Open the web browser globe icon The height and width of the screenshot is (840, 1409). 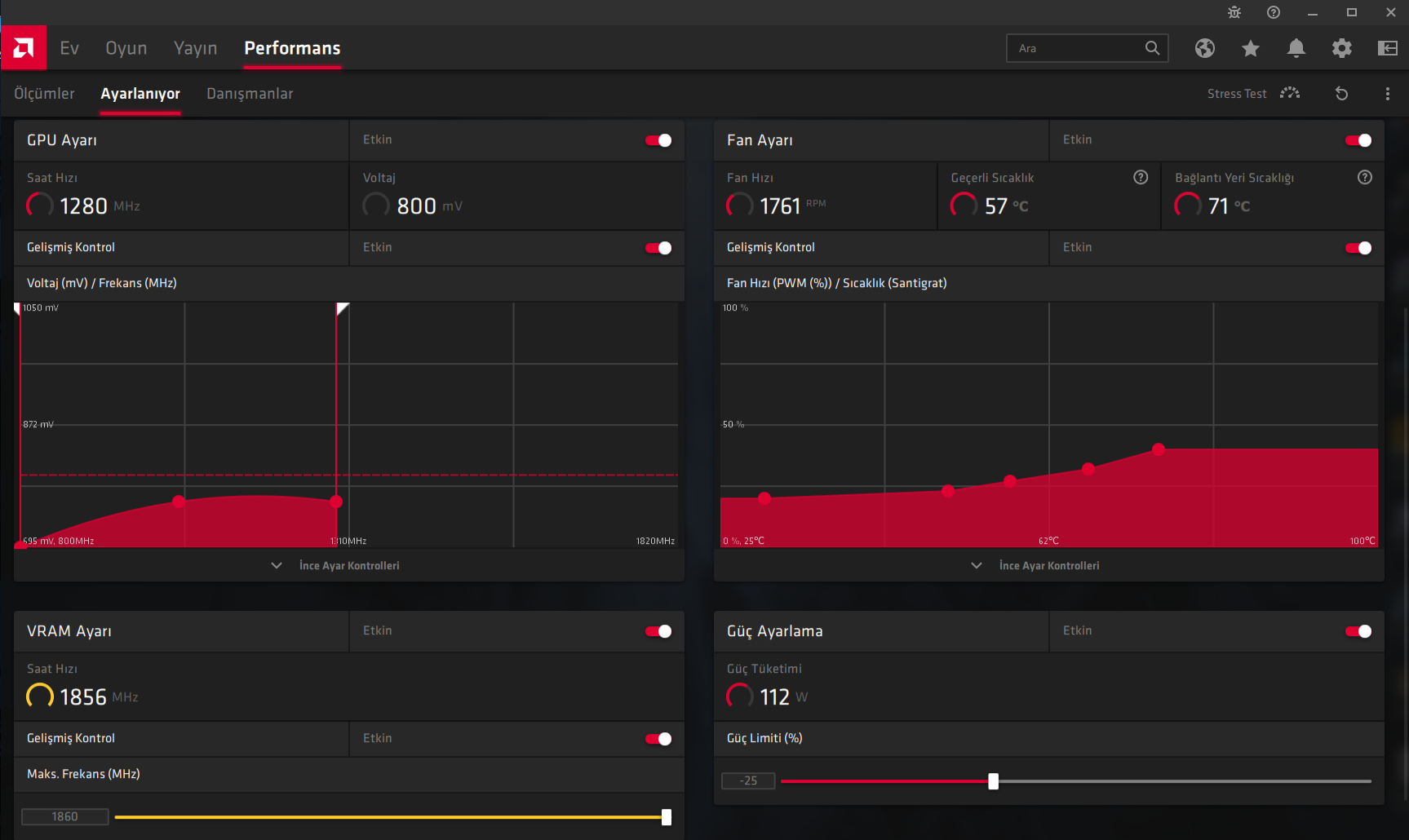pyautogui.click(x=1205, y=48)
